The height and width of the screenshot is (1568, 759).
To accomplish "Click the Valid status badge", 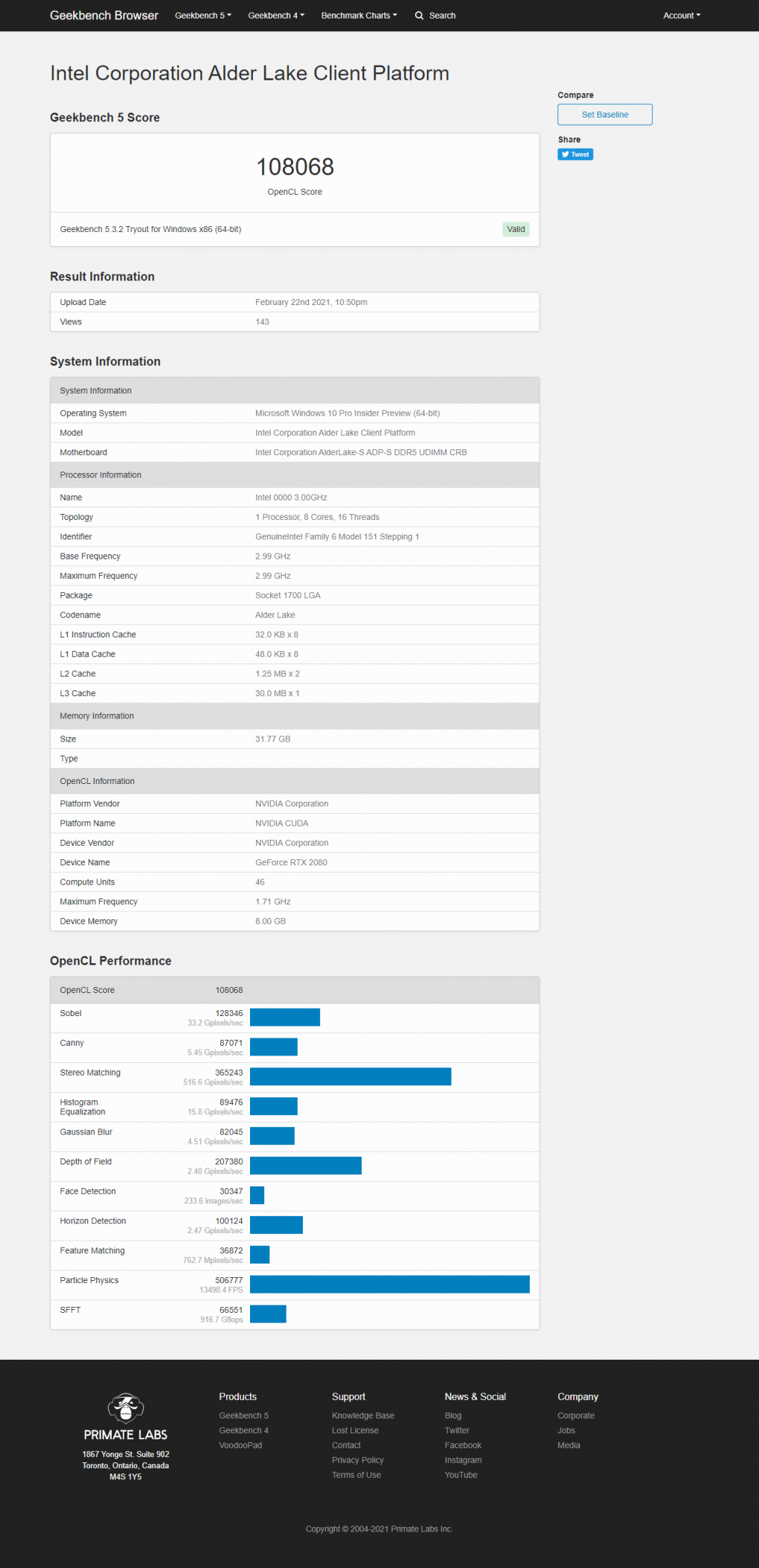I will click(516, 229).
